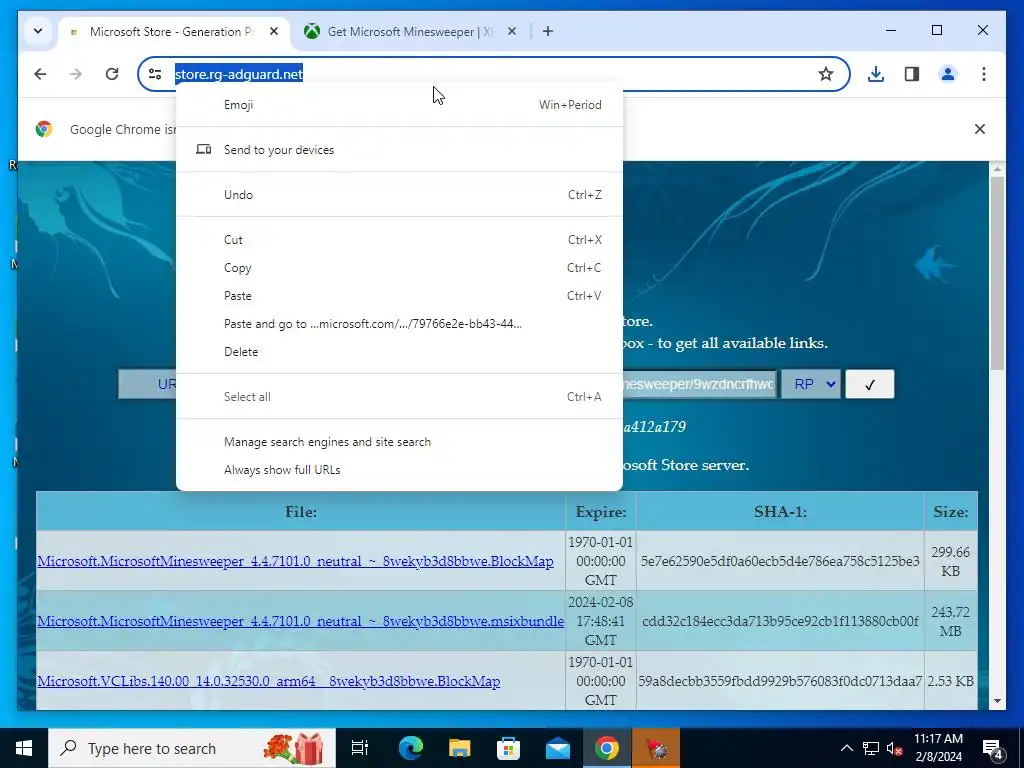Go back with the browser back arrow
The width and height of the screenshot is (1024, 768).
40,74
